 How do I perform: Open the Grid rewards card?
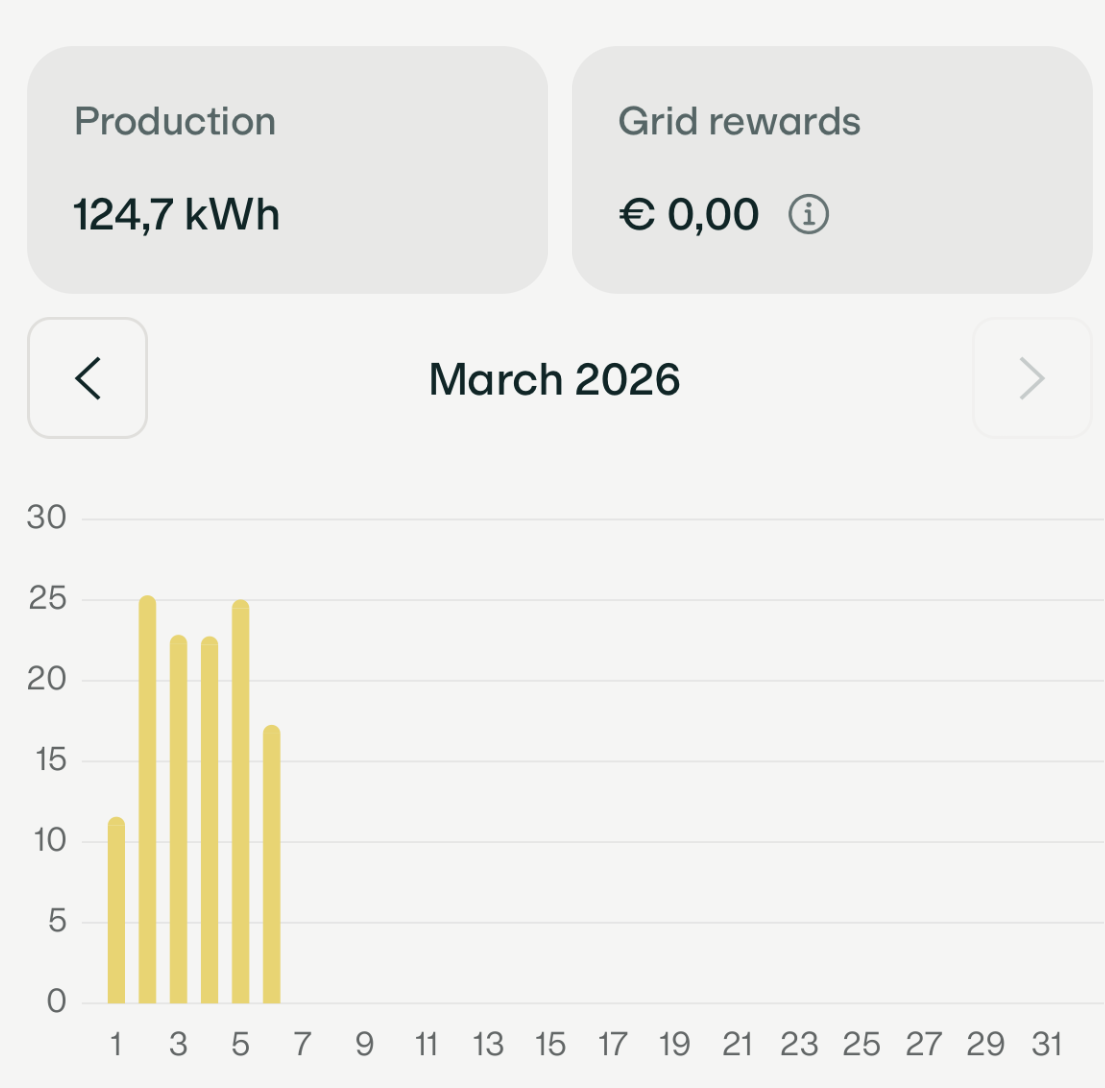tap(831, 170)
